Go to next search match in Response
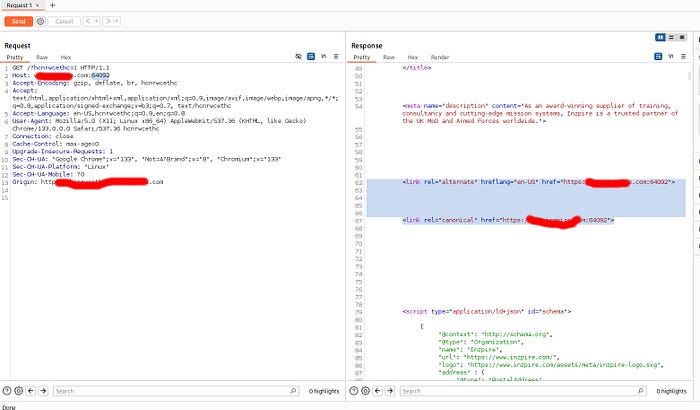The image size is (700, 410). 390,391
